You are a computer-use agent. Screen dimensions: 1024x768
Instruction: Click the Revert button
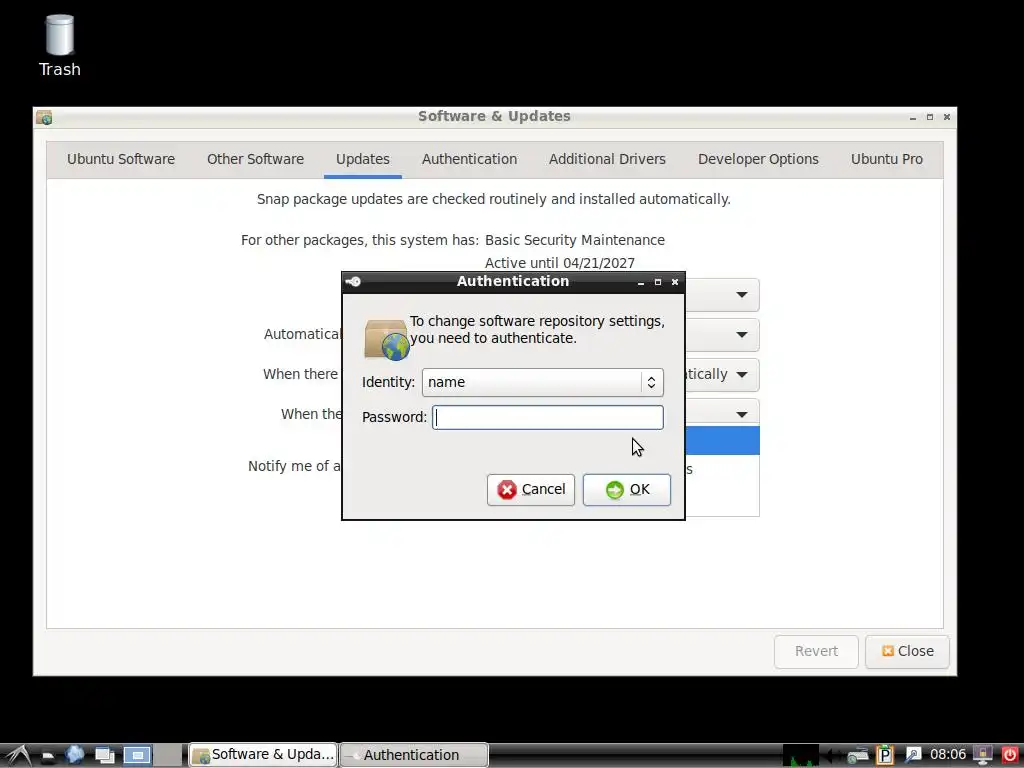click(816, 651)
